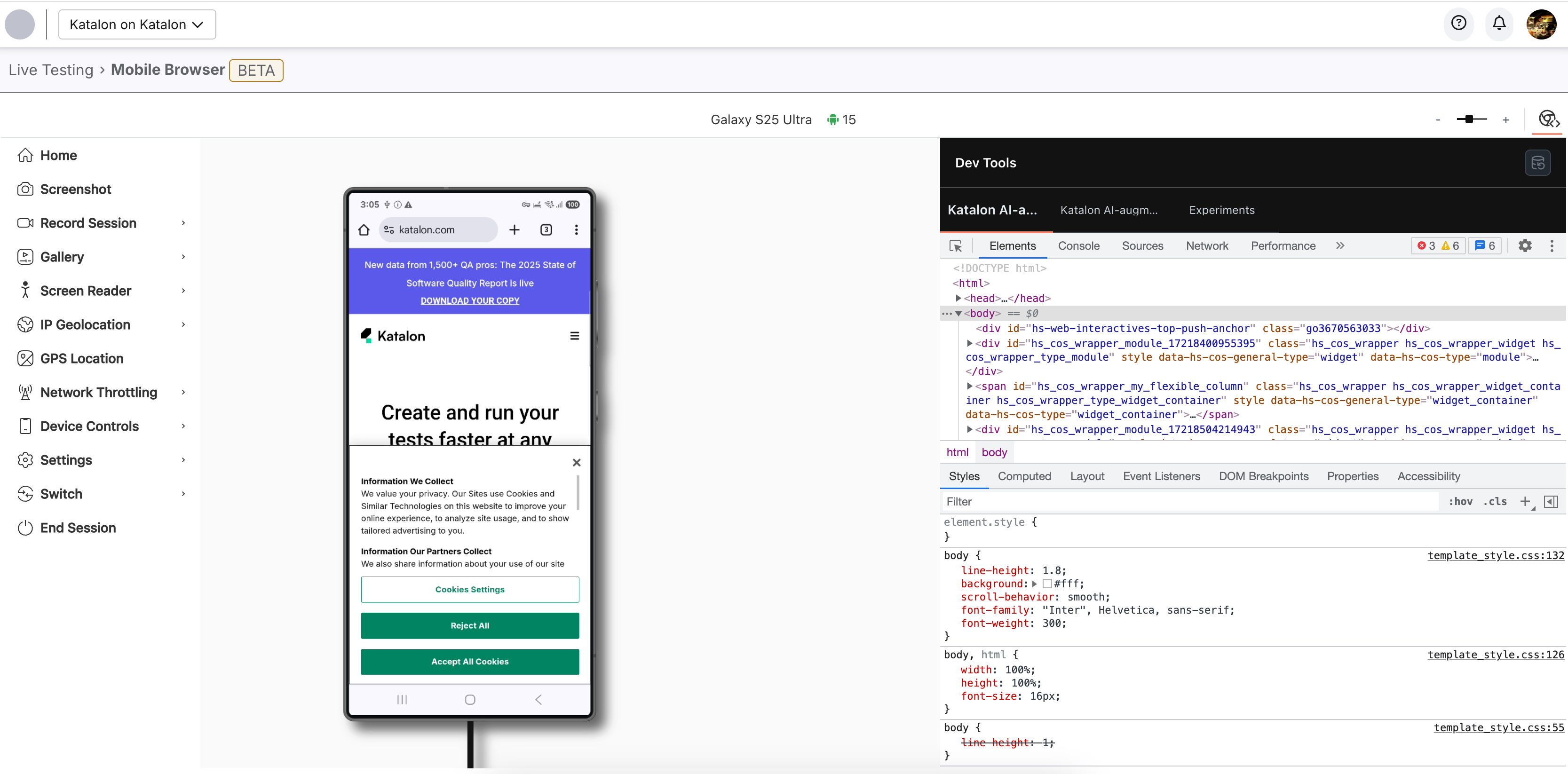This screenshot has height=774, width=1568.
Task: Click the zoom slider handle
Action: point(1469,119)
